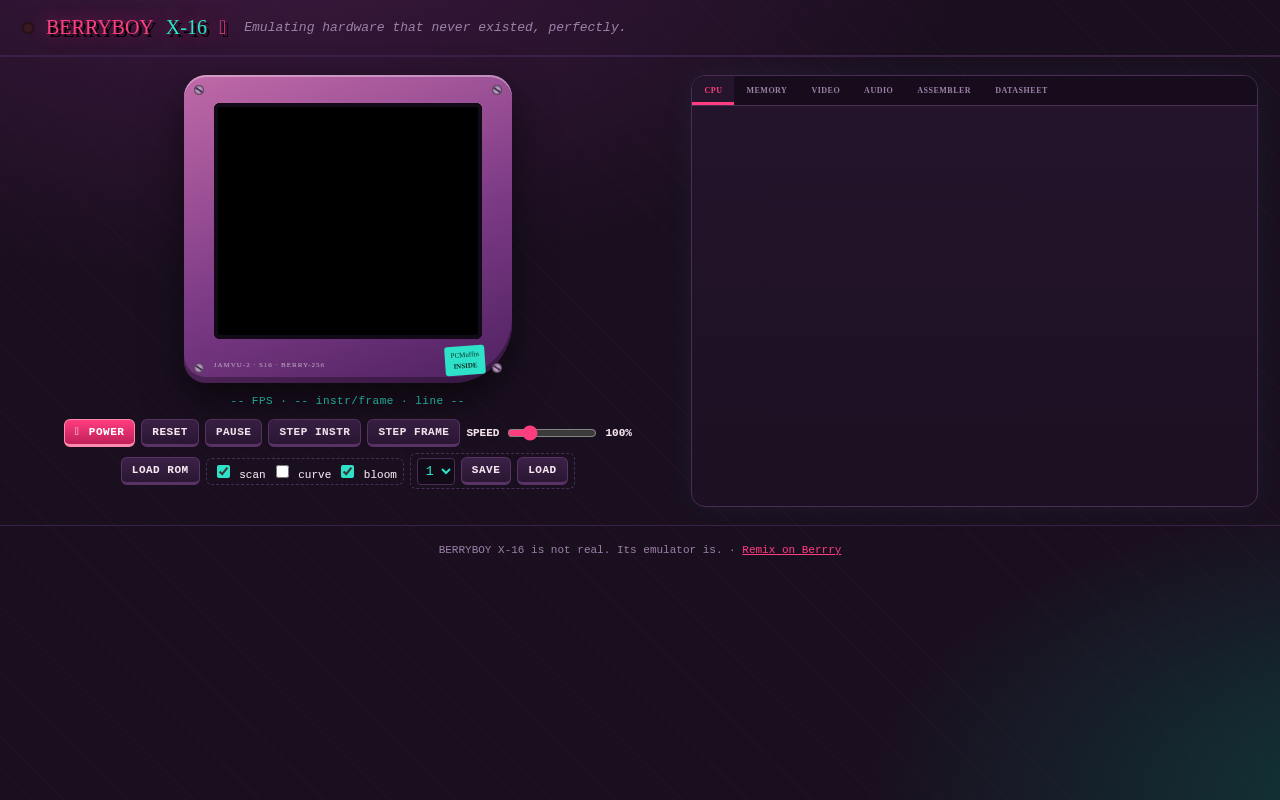
Task: Disable the bloom checkbox
Action: point(347,471)
